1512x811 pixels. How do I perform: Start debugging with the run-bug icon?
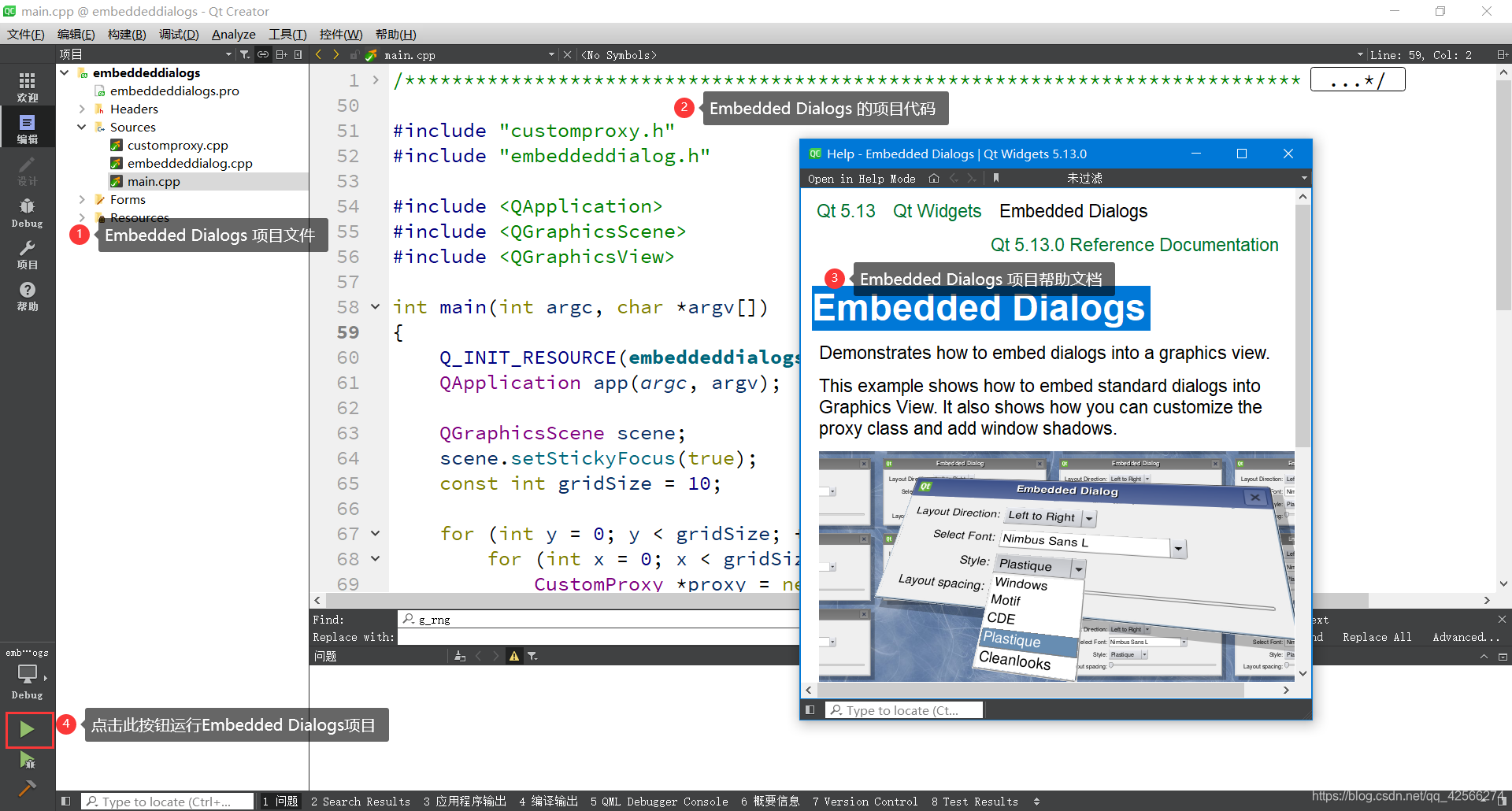click(28, 760)
